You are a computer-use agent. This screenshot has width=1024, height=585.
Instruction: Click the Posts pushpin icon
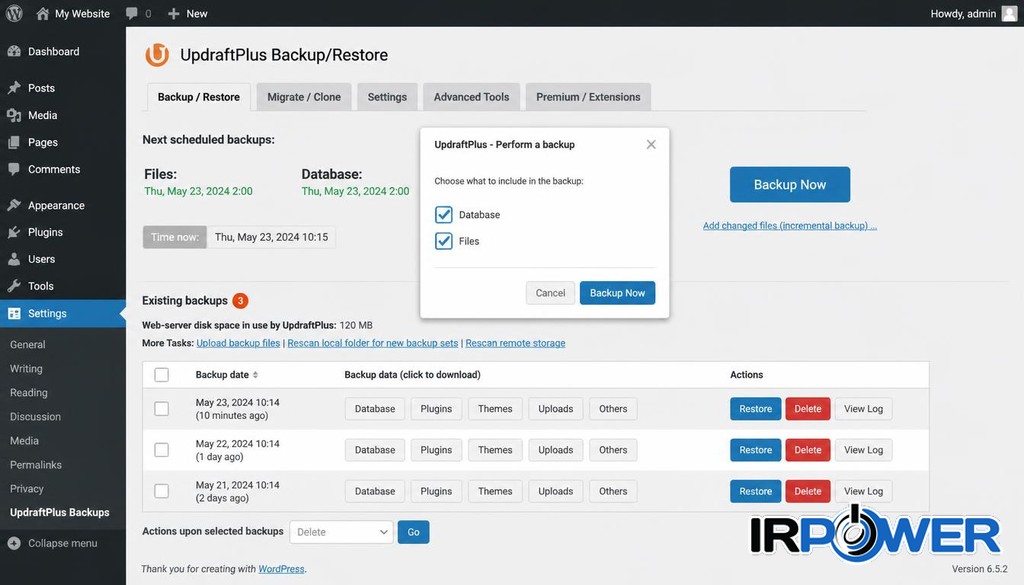coord(14,87)
